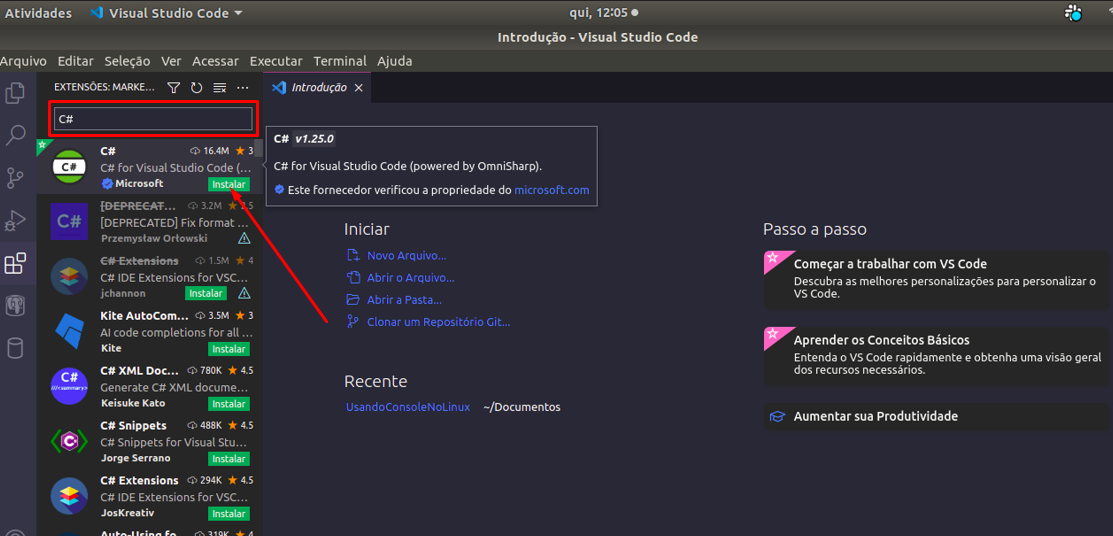The height and width of the screenshot is (536, 1113).
Task: Install the C# extension by Microsoft
Action: click(x=229, y=185)
